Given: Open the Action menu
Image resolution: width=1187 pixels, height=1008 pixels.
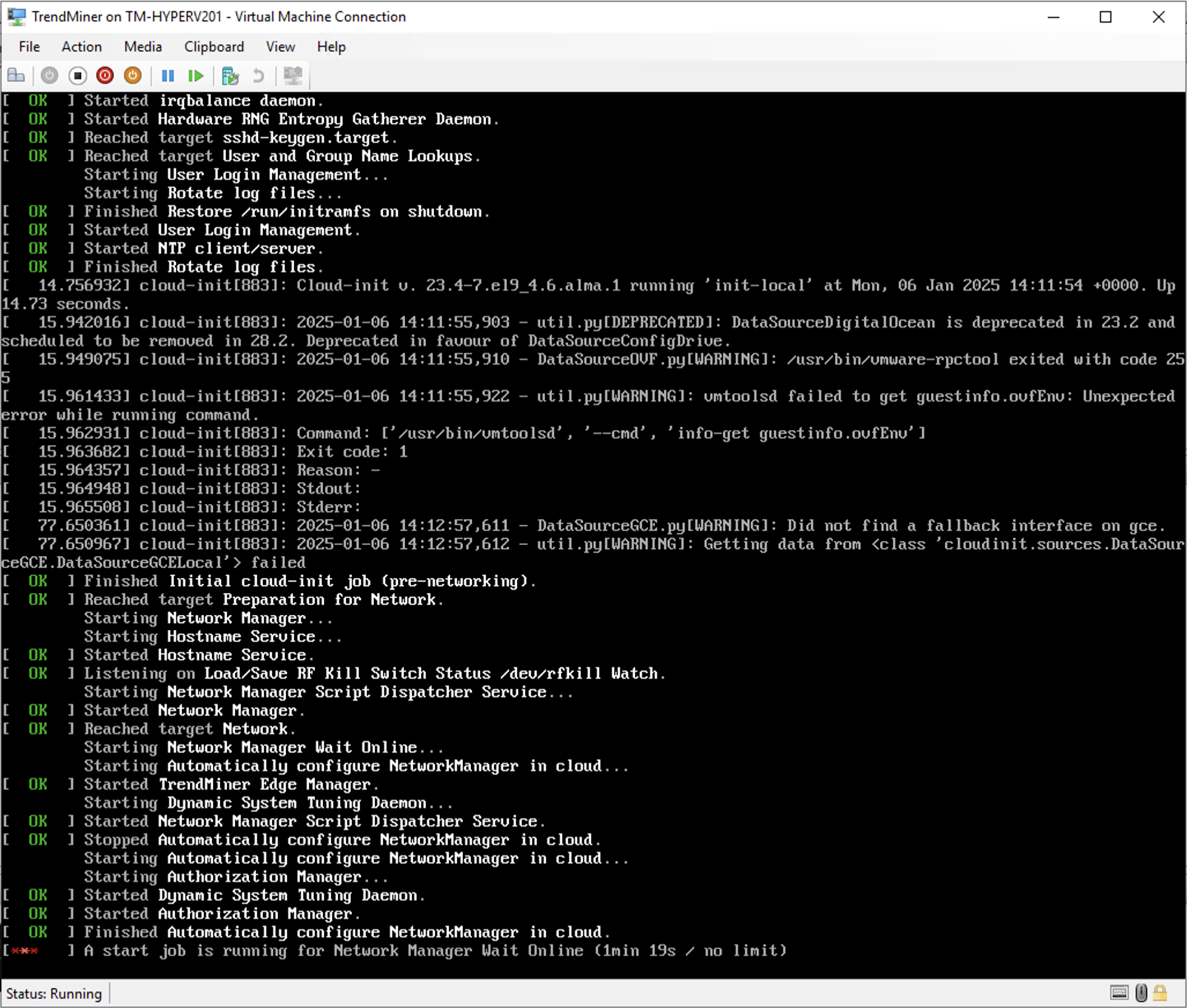Looking at the screenshot, I should click(x=81, y=47).
